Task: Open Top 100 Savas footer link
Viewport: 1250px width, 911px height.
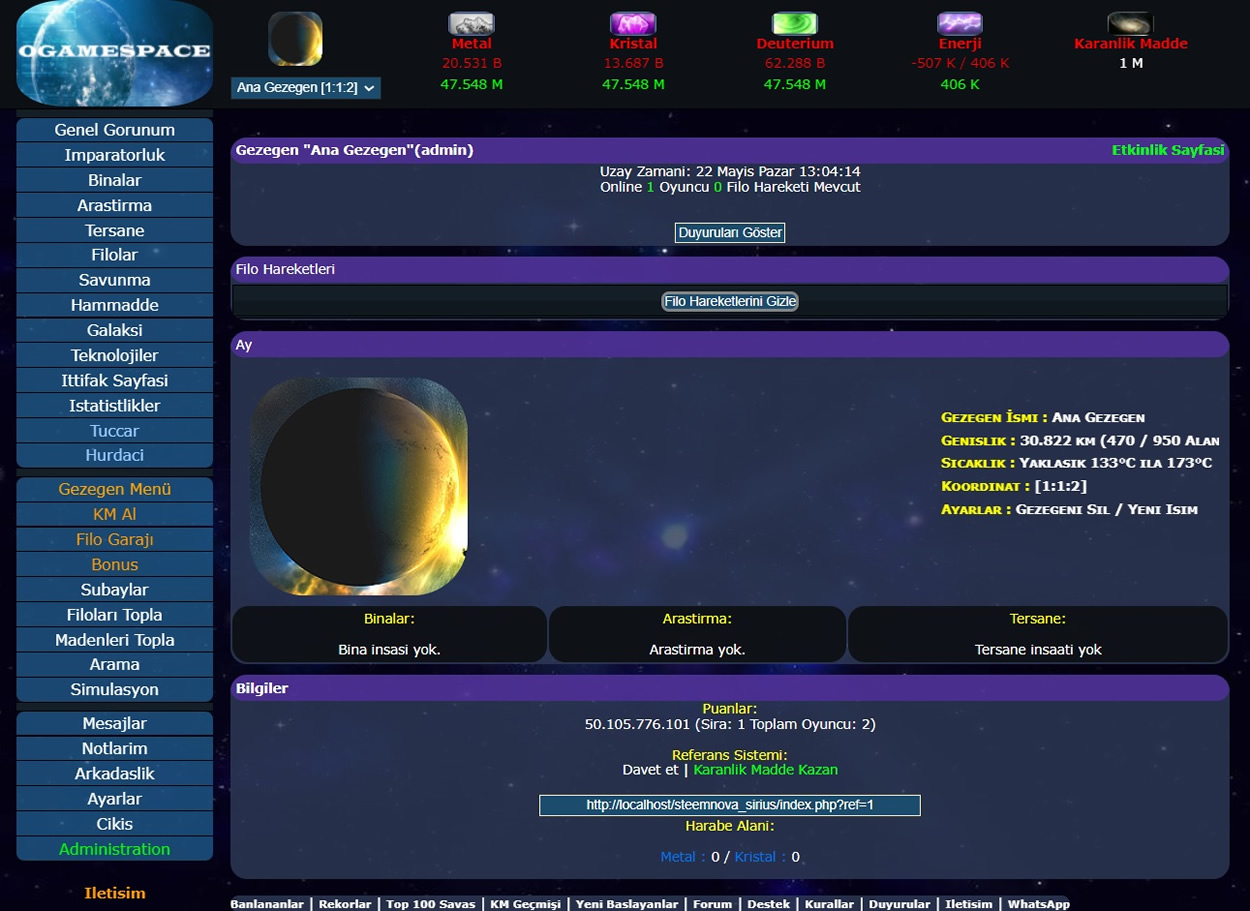Action: point(430,904)
